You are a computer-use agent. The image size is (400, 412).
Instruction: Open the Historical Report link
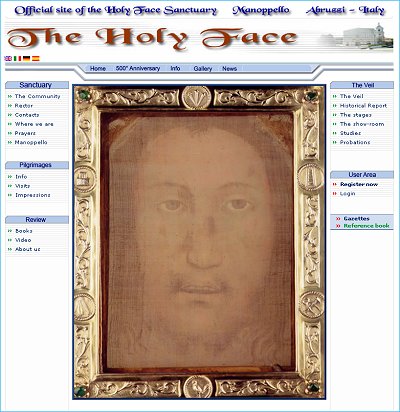click(x=363, y=106)
